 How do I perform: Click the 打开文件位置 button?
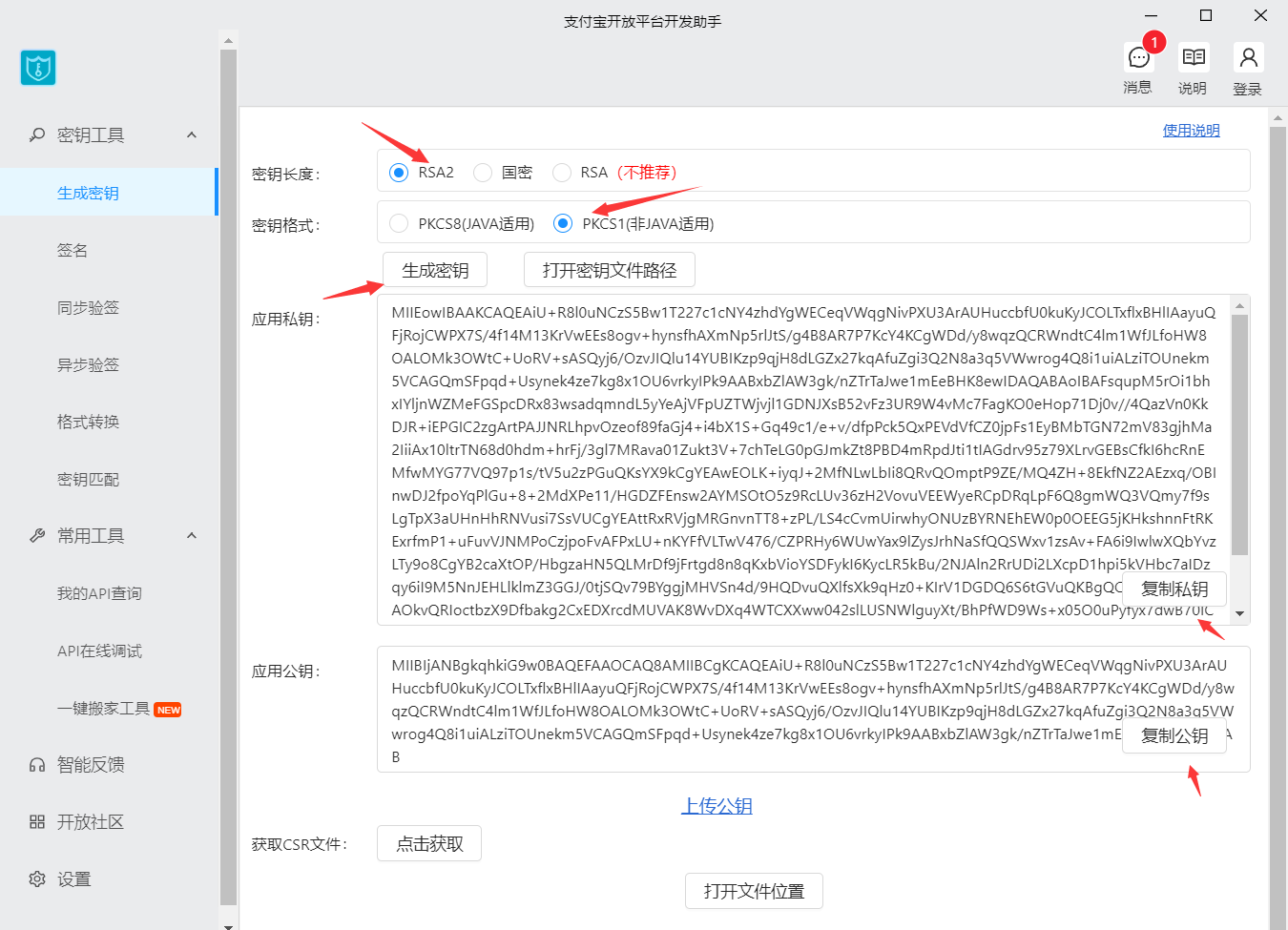tap(754, 891)
